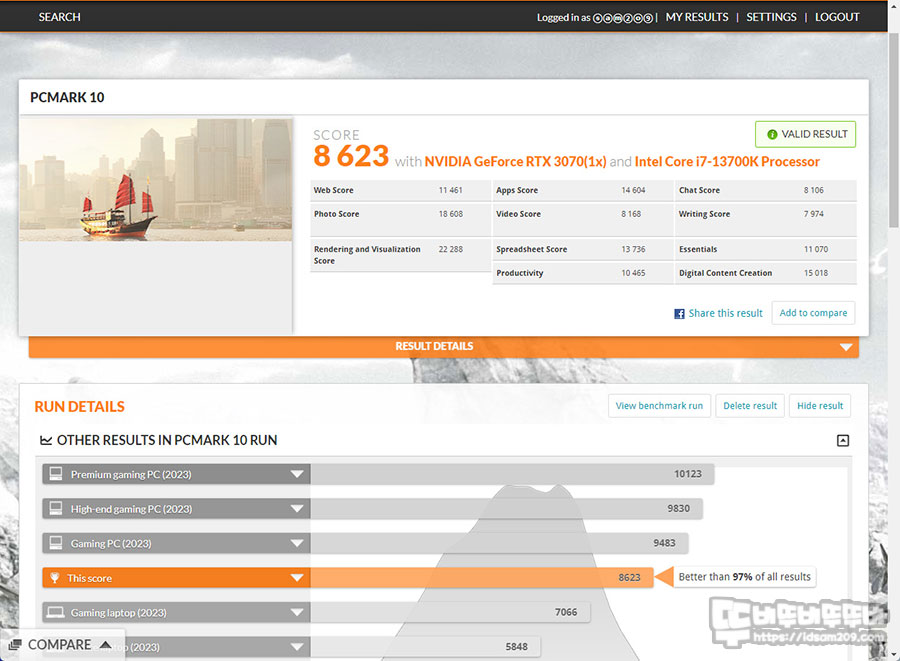Click the PCMARK 10 heading
Screen dimensions: 900x661
pos(67,98)
